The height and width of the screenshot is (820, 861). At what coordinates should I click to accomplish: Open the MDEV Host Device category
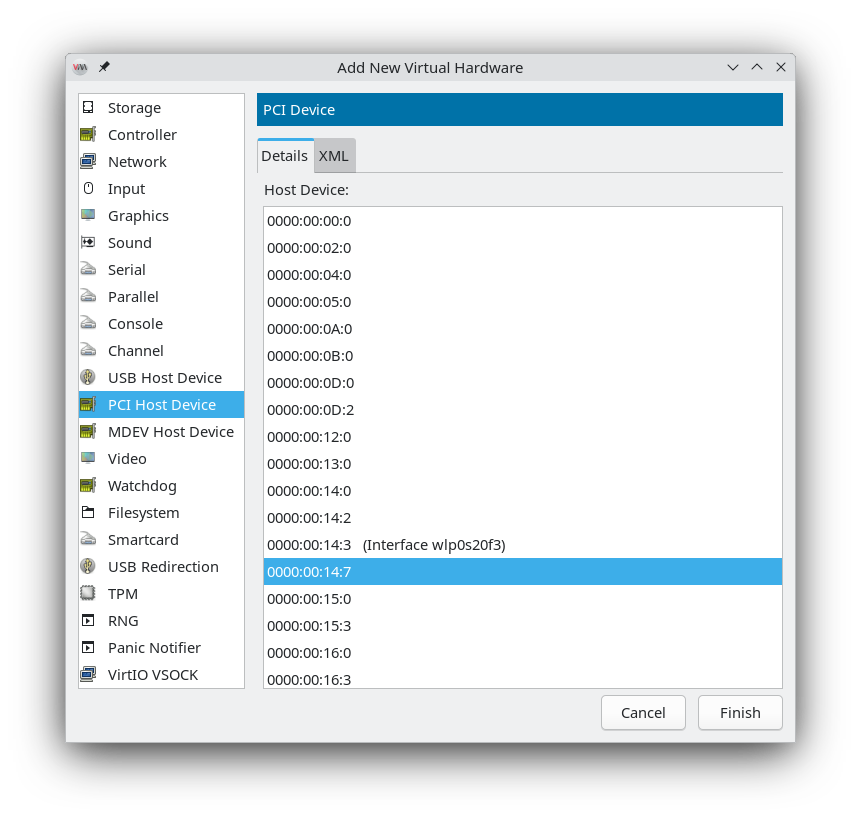170,432
